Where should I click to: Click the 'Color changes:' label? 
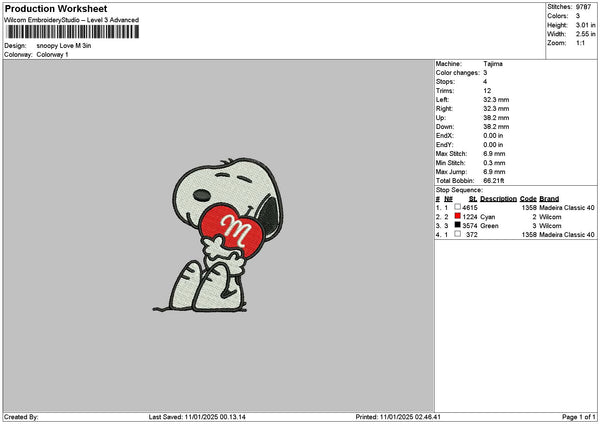tap(458, 73)
